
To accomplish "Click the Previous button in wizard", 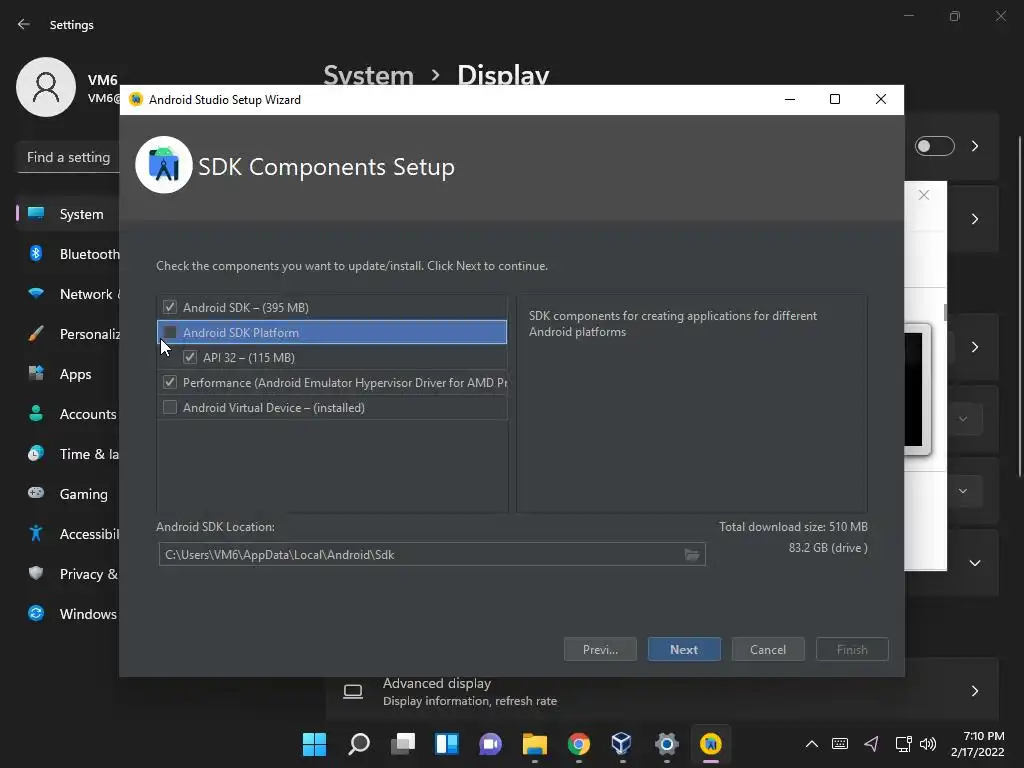I will [600, 649].
